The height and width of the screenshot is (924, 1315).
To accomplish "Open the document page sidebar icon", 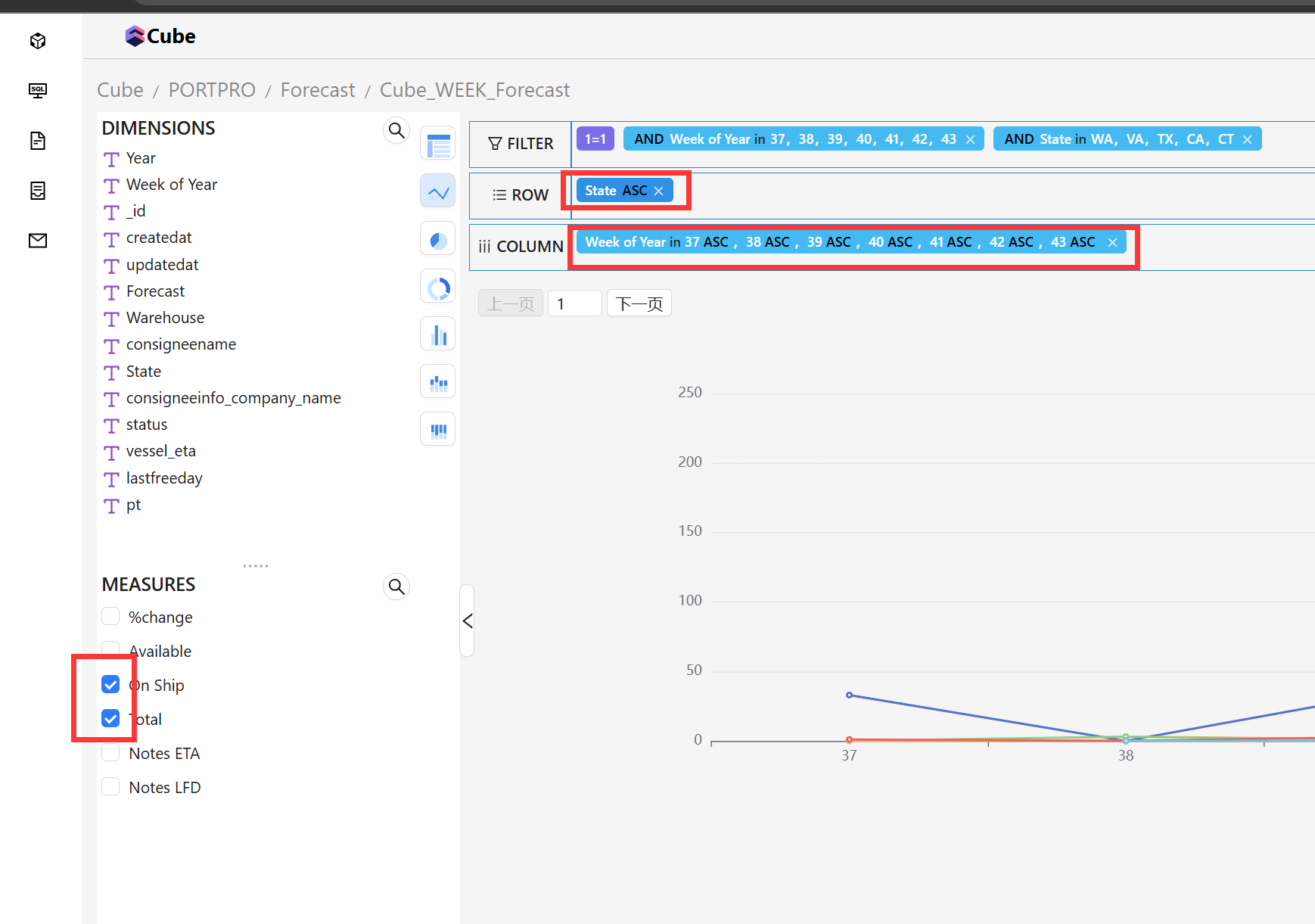I will 38,141.
